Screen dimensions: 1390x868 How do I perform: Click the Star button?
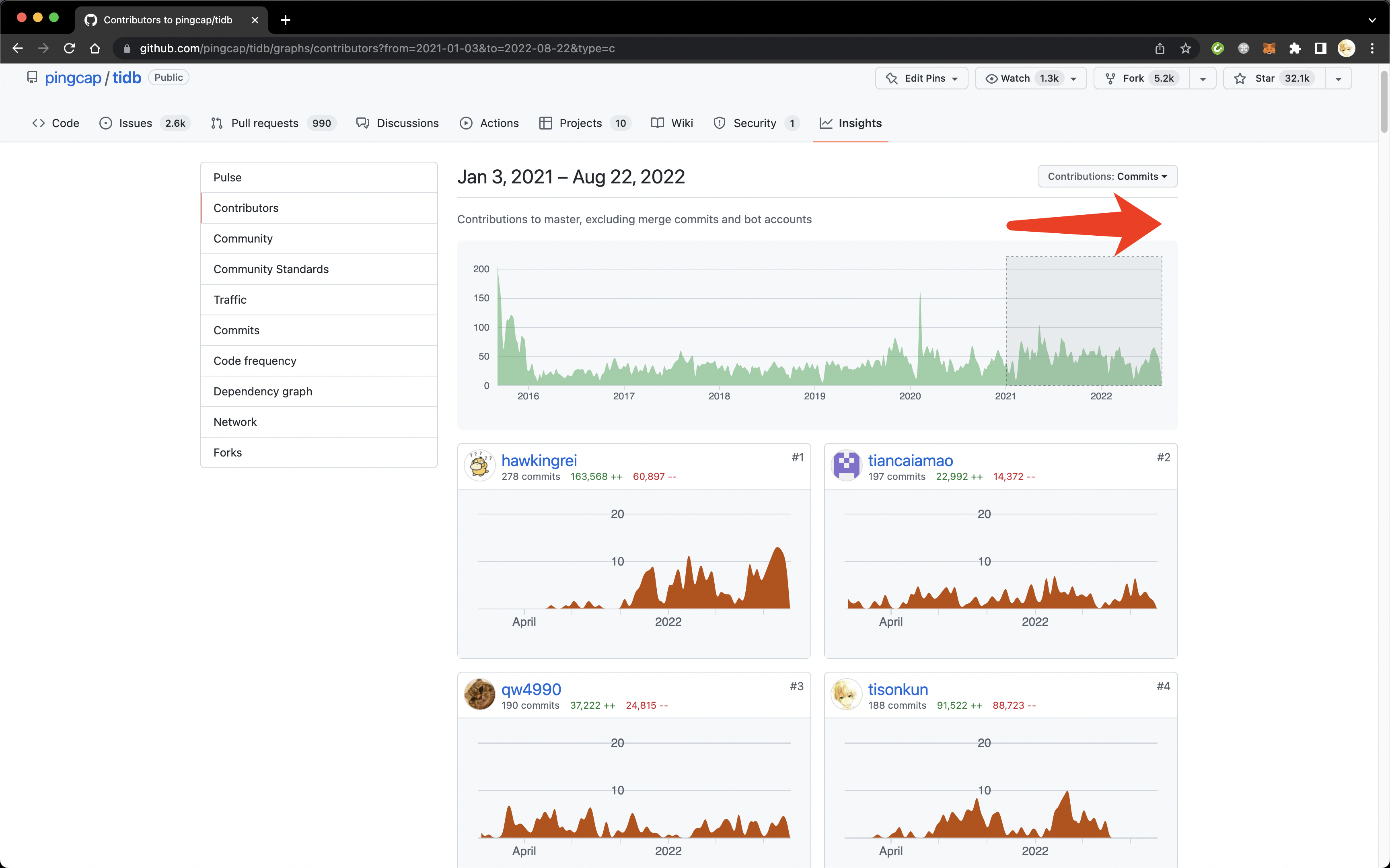point(1274,78)
